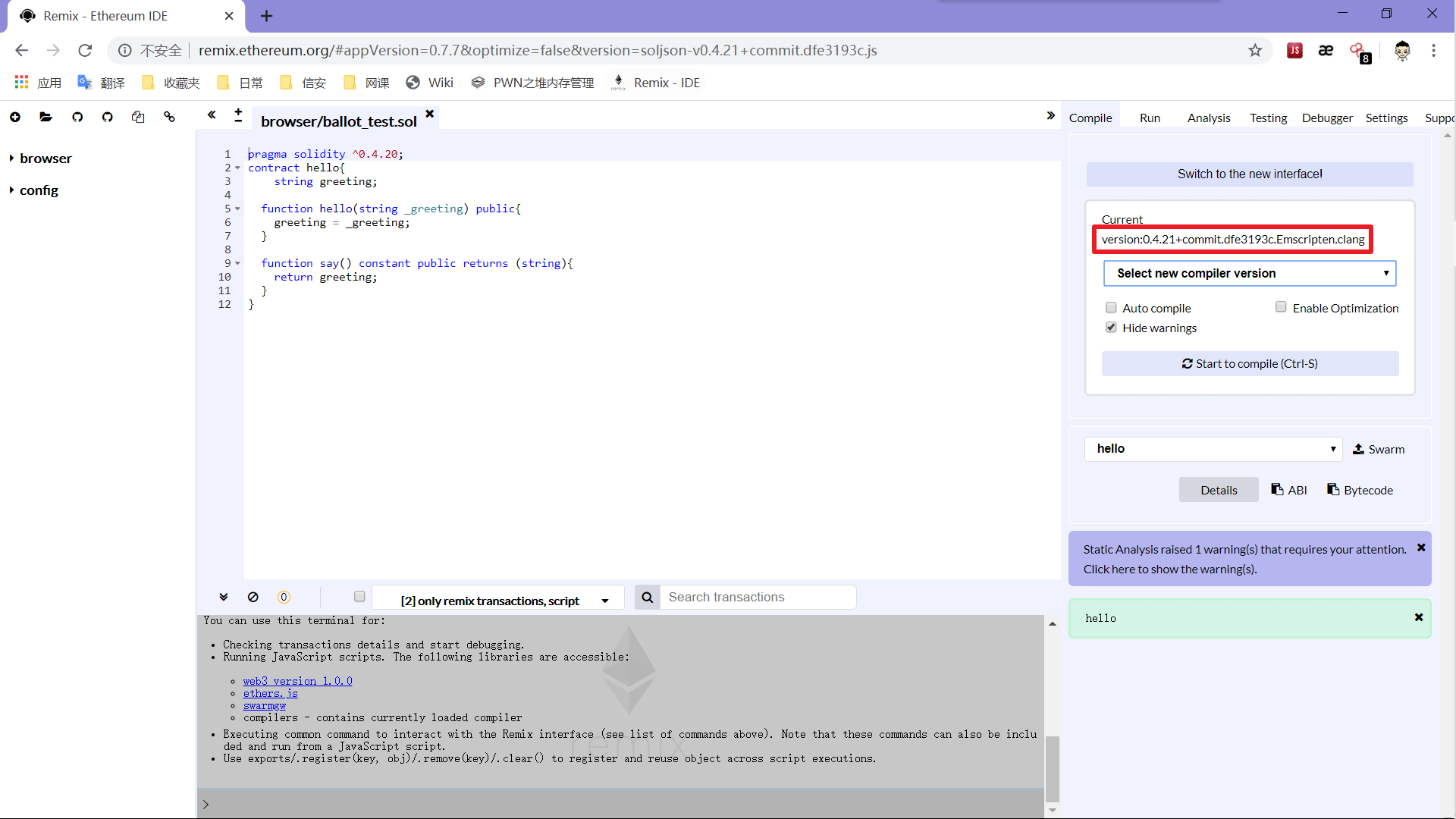Image resolution: width=1456 pixels, height=819 pixels.
Task: Fold function hello at line 5
Action: [x=237, y=209]
